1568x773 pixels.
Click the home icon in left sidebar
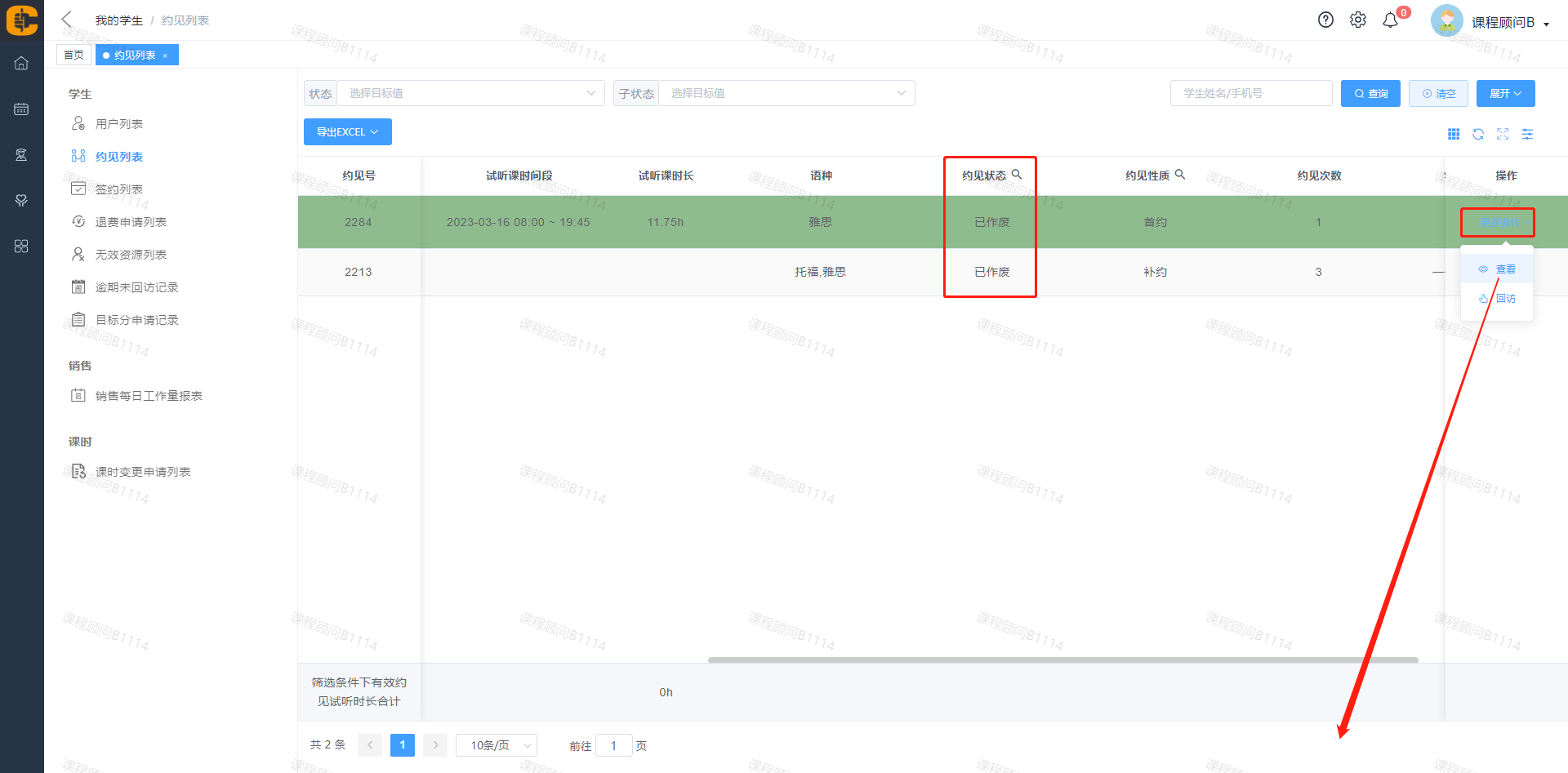click(21, 64)
